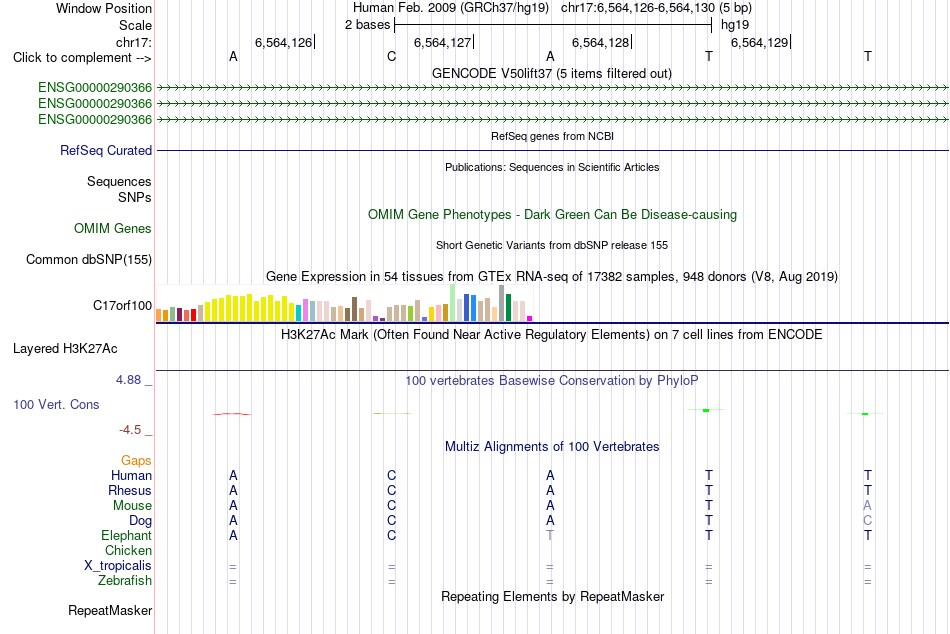Open the GENCODE V50lift37 track title
Viewport: 950px width, 634px height.
tap(551, 73)
